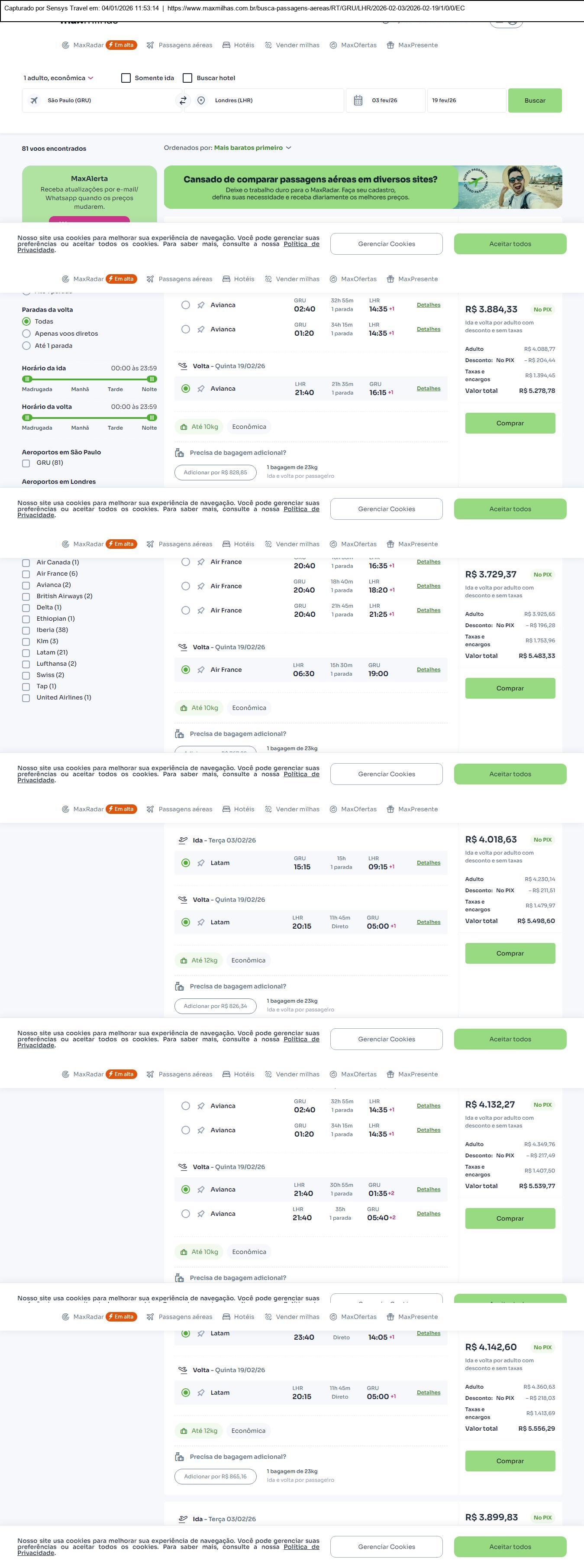Enable the 'Buscar hotel' checkbox
This screenshot has width=584, height=1568.
click(x=187, y=78)
